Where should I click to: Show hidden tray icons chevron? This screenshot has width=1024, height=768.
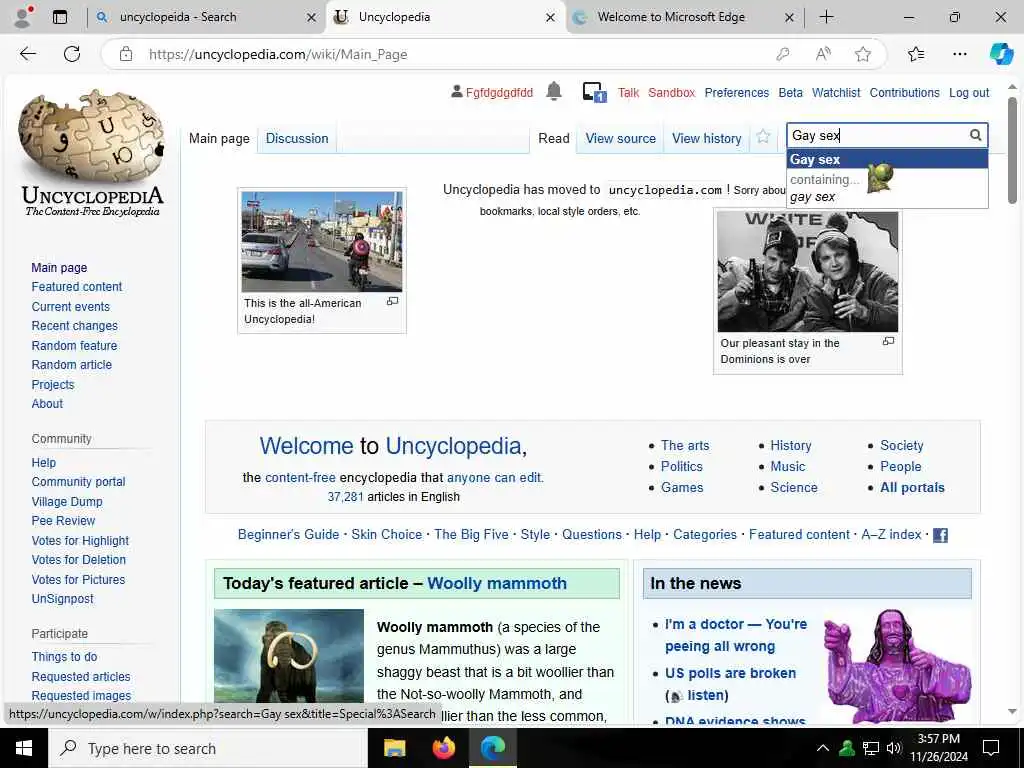click(x=823, y=748)
